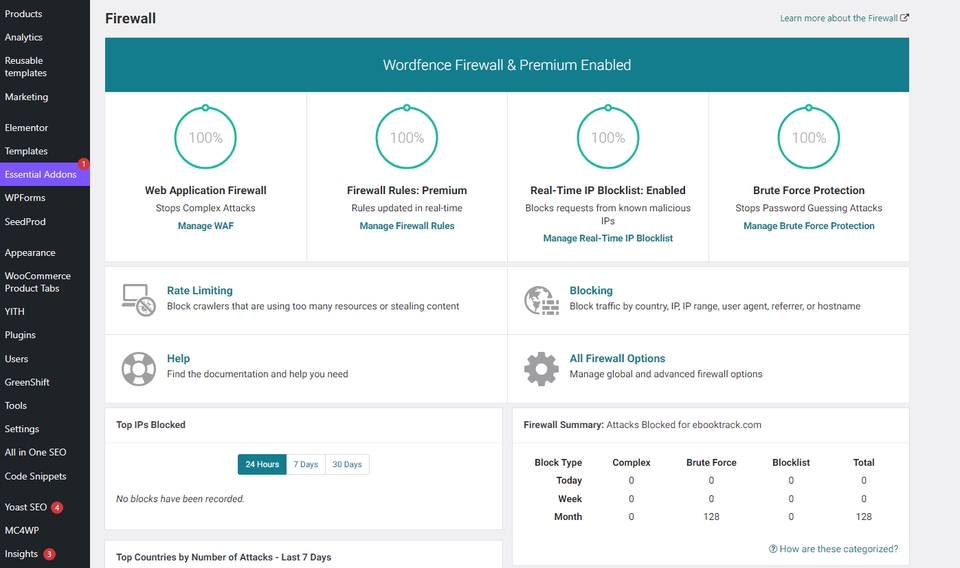This screenshot has width=960, height=568.
Task: Click the Wordfence Firewall & Premium Enabled banner
Action: click(507, 65)
